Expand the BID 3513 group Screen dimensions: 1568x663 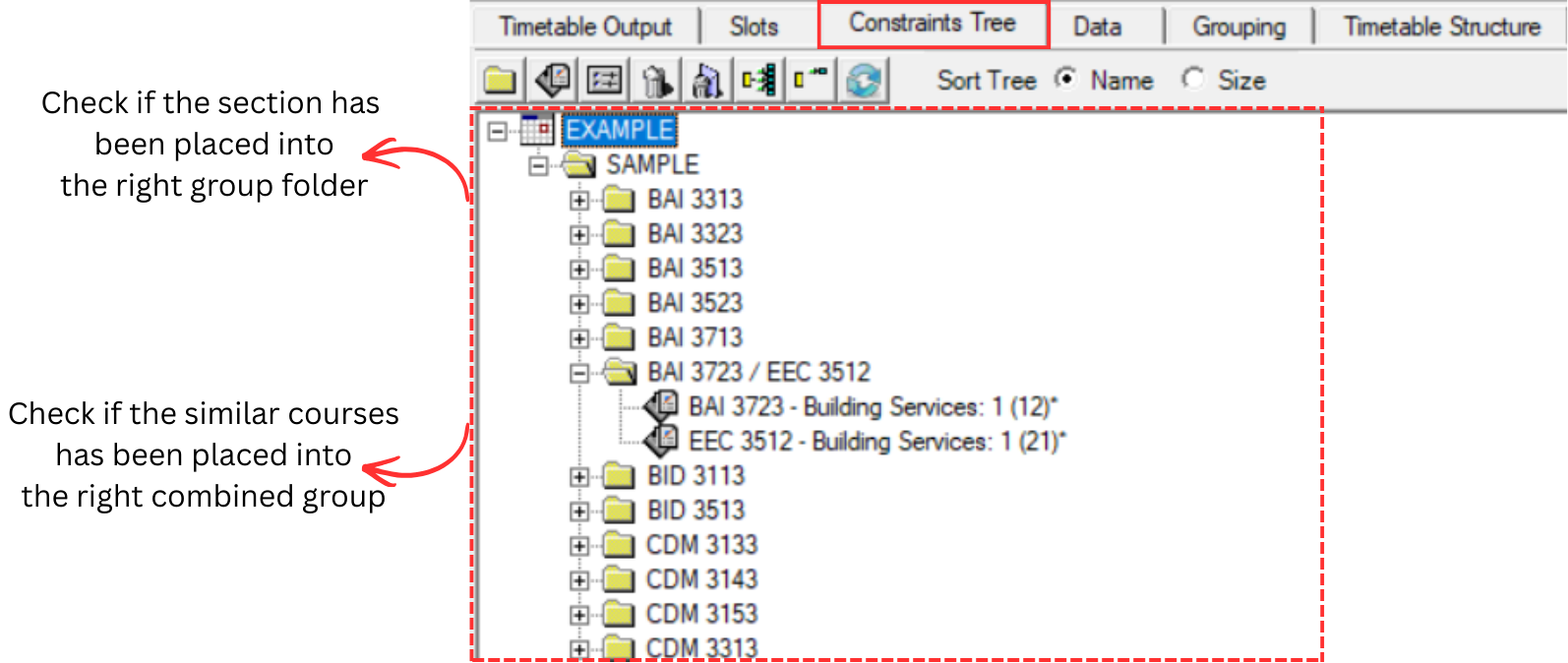coord(579,512)
